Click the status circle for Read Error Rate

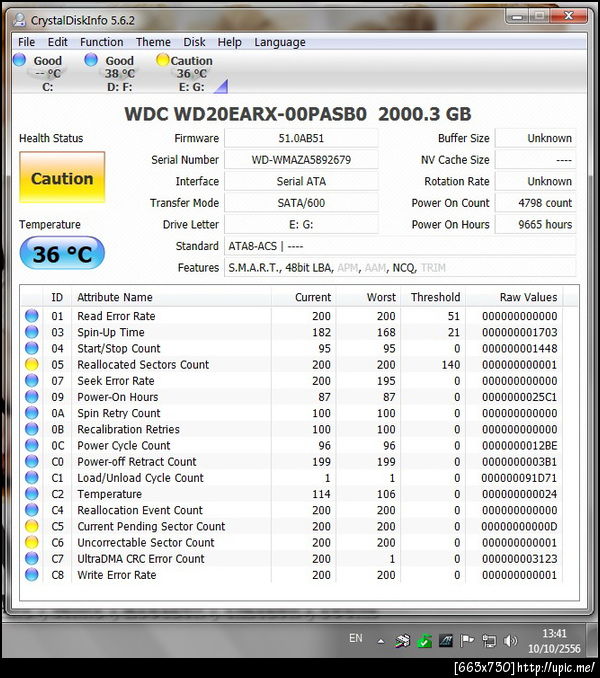coord(32,316)
